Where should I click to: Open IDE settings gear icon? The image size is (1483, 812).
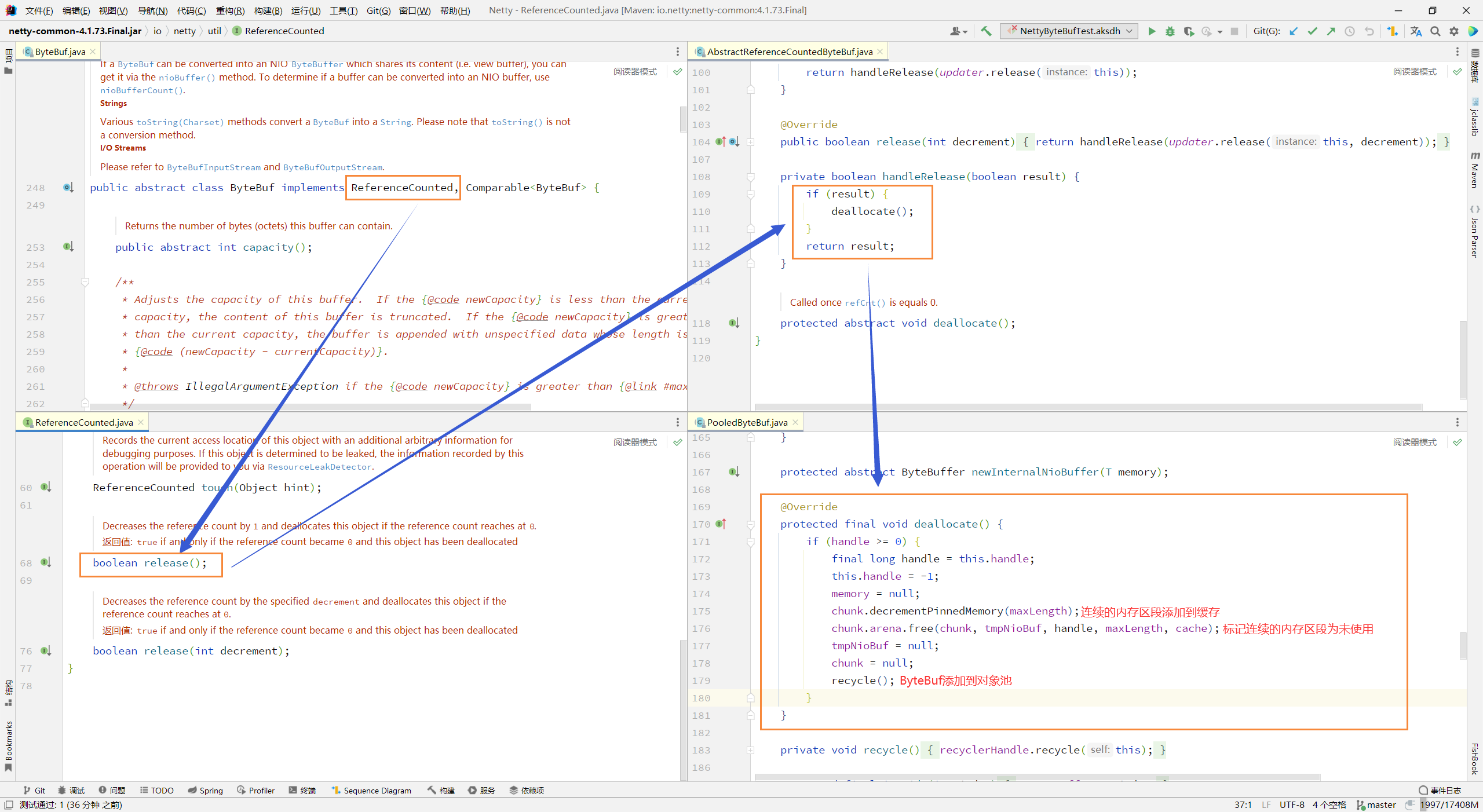(x=1454, y=31)
